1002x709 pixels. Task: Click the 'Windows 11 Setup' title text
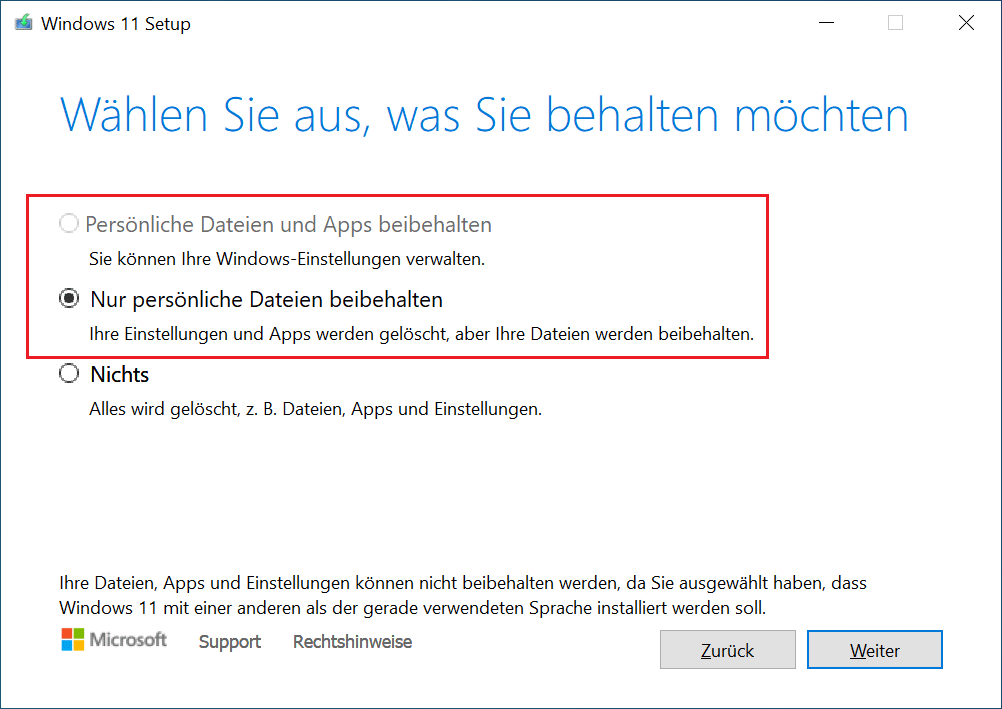pyautogui.click(x=116, y=24)
